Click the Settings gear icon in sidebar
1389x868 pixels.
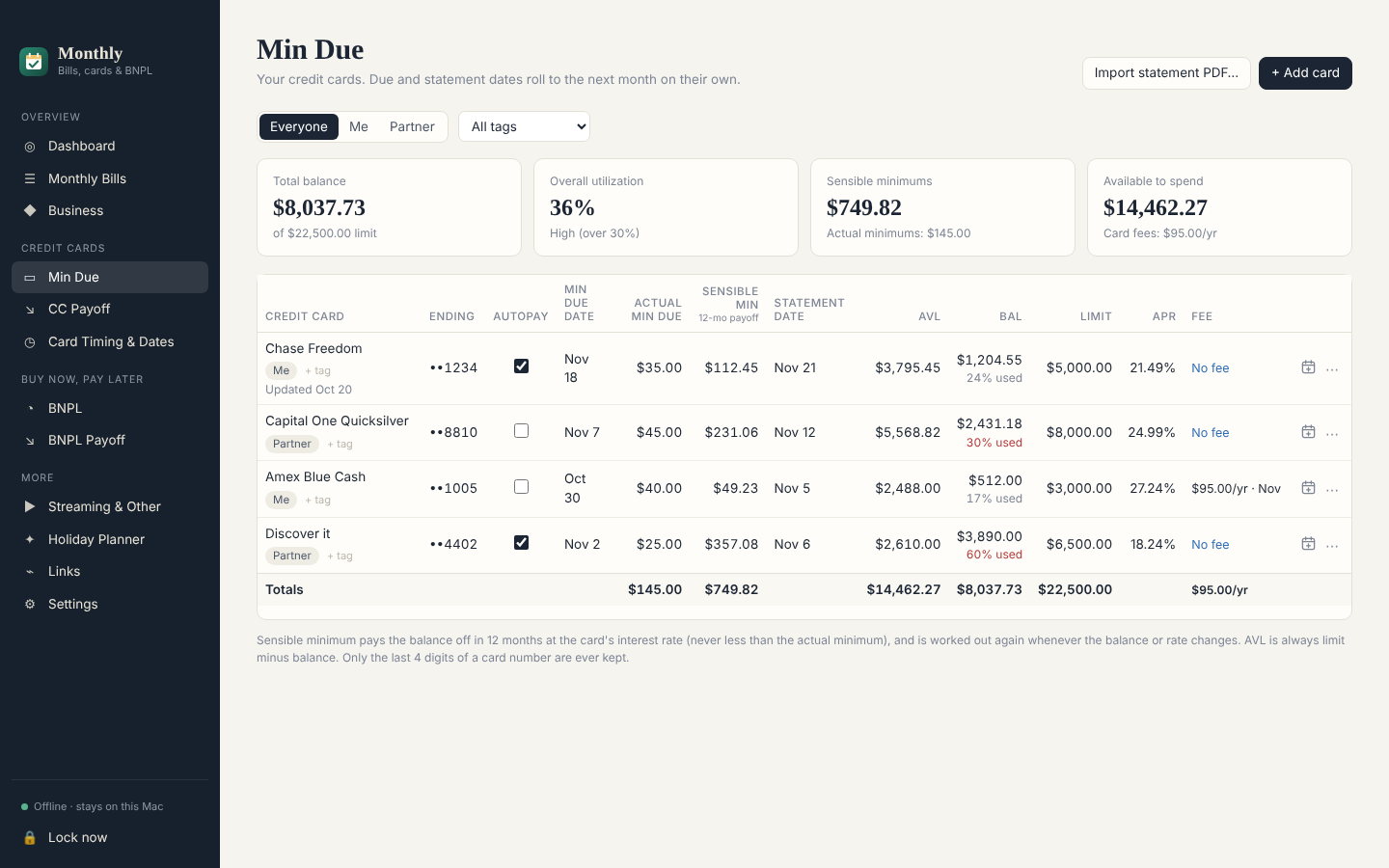30,605
